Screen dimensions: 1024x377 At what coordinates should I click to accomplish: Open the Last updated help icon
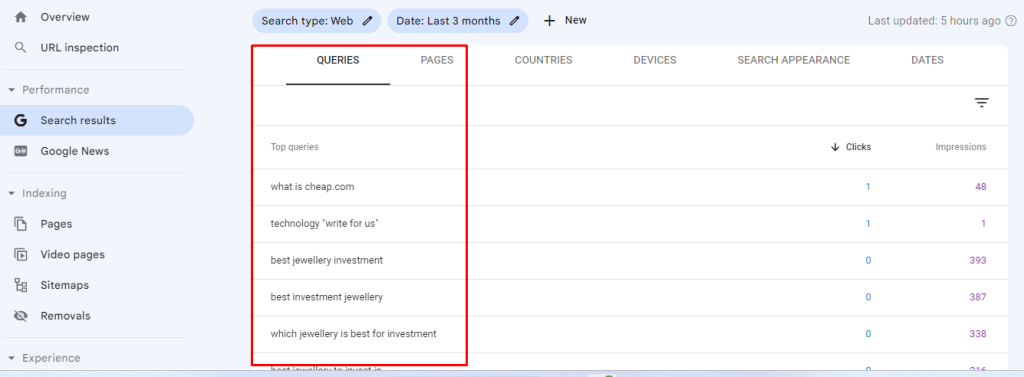point(1011,21)
